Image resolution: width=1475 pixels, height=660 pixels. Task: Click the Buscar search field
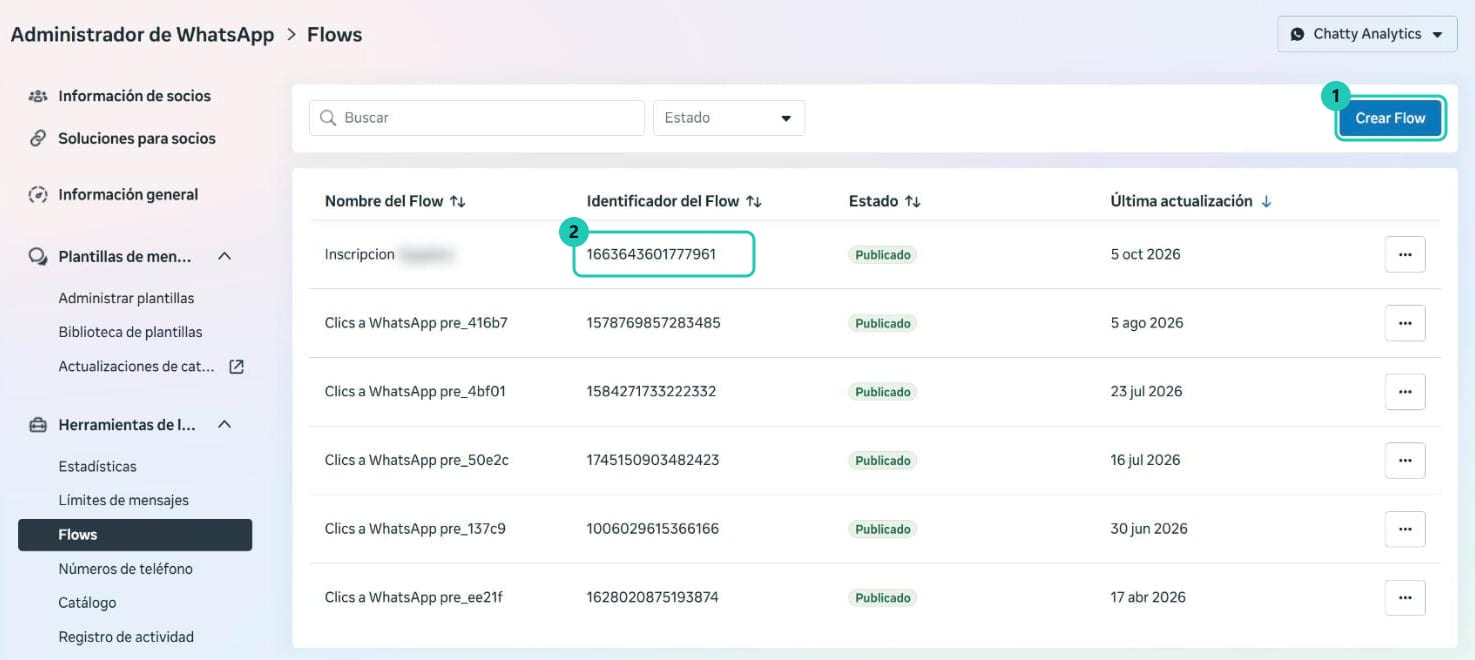(x=477, y=118)
